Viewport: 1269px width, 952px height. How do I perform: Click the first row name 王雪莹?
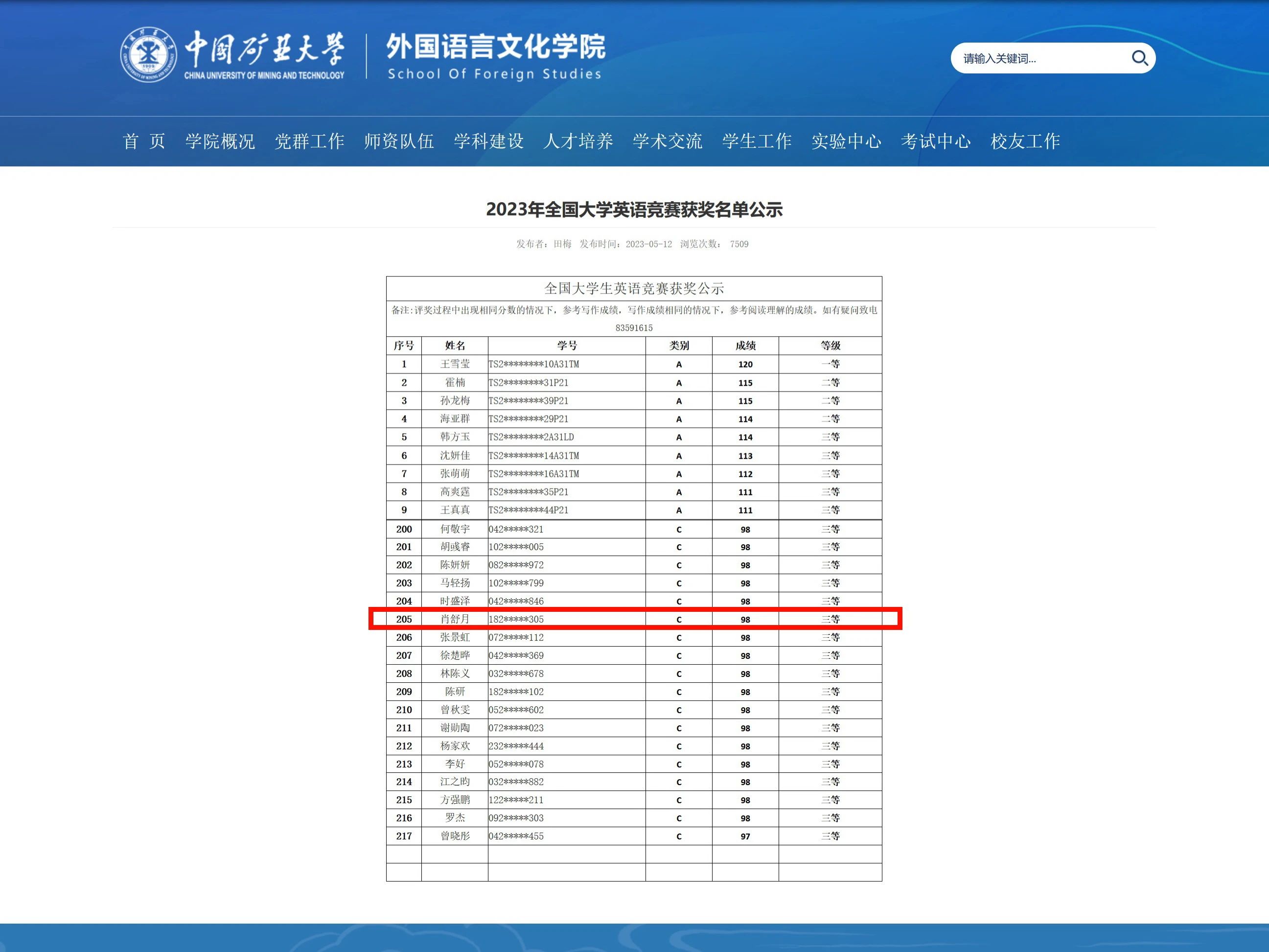[454, 364]
